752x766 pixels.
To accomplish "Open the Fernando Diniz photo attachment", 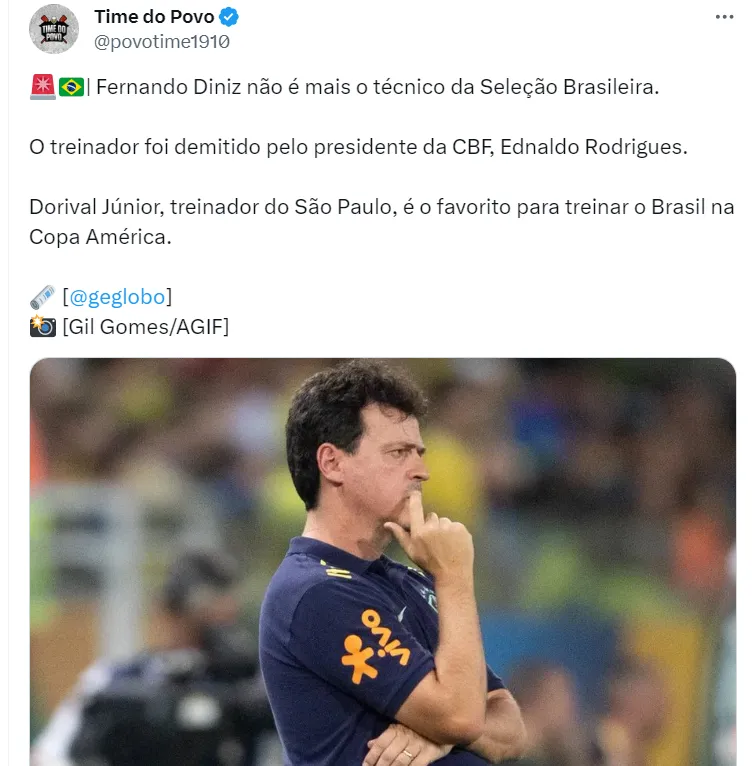I will [x=383, y=561].
